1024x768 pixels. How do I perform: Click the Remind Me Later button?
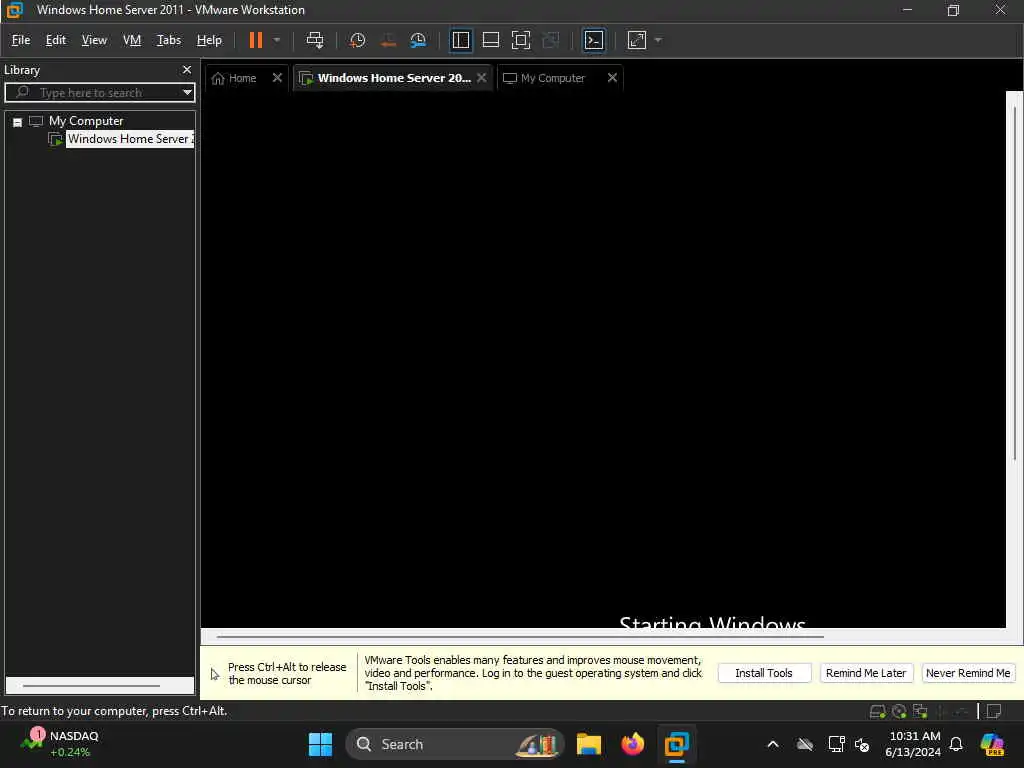pyautogui.click(x=866, y=673)
